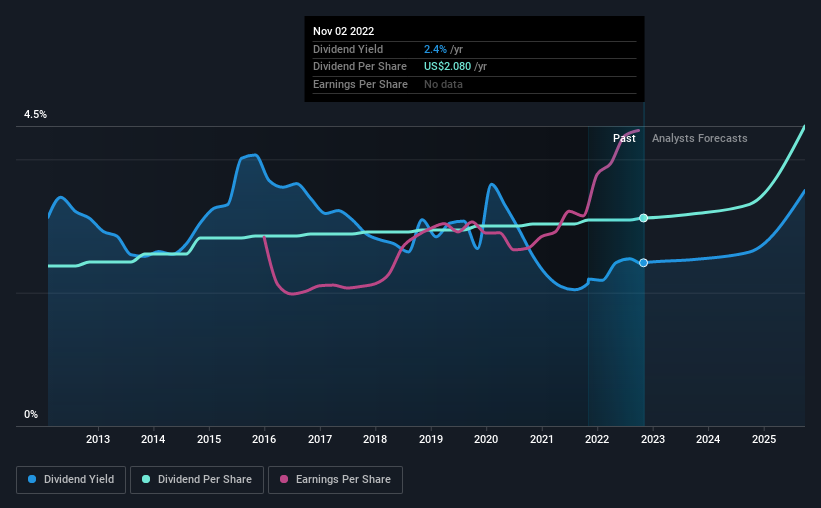Click the tooltip 'Earnings Per Share' row label

click(360, 84)
